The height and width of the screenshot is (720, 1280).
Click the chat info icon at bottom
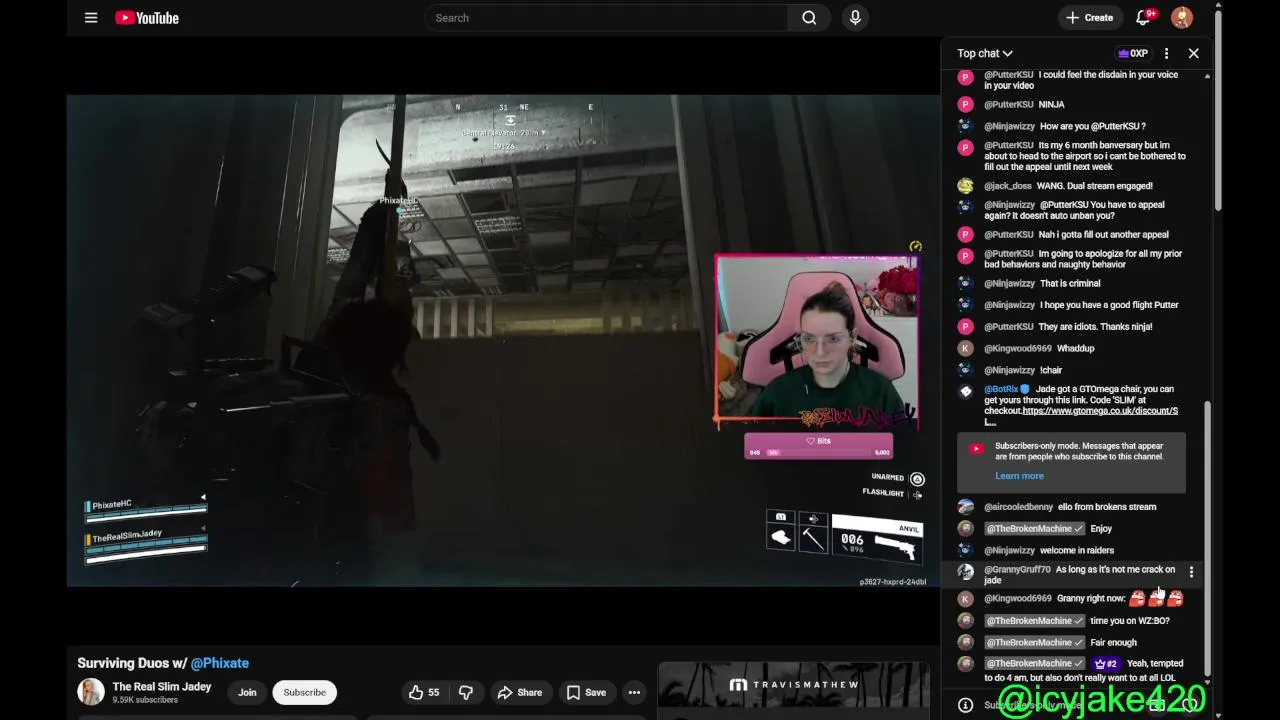click(965, 705)
